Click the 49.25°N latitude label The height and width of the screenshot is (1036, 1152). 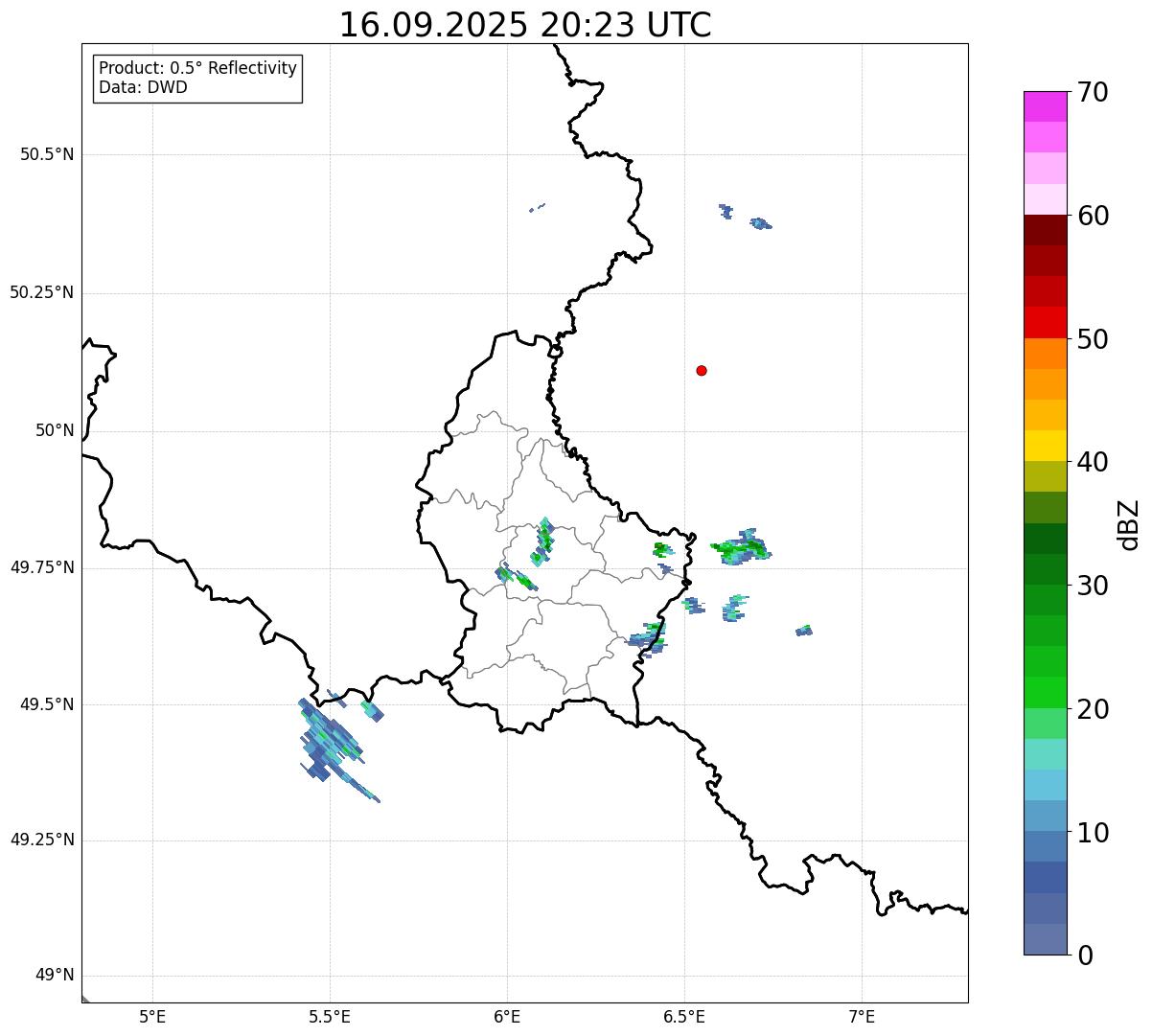[x=42, y=840]
